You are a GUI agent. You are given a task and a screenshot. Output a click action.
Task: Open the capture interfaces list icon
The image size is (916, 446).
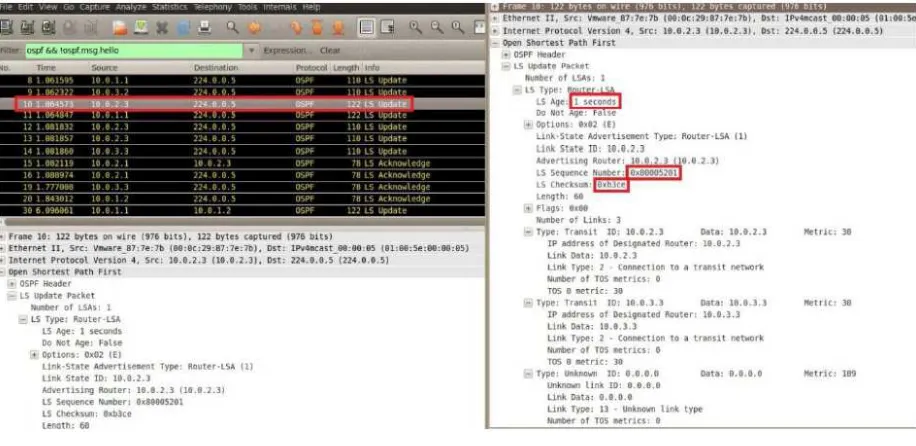tap(6, 27)
